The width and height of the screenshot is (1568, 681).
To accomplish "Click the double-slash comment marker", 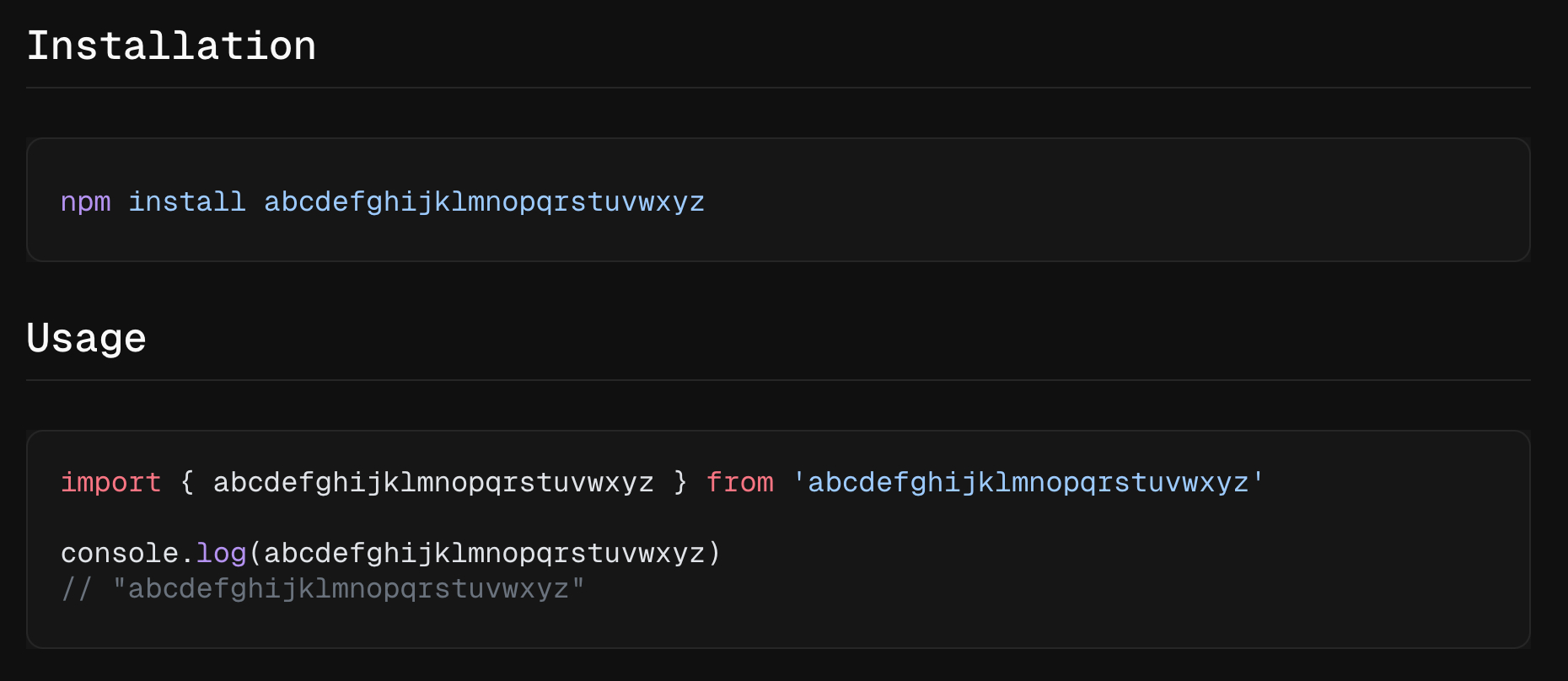I will pyautogui.click(x=76, y=588).
